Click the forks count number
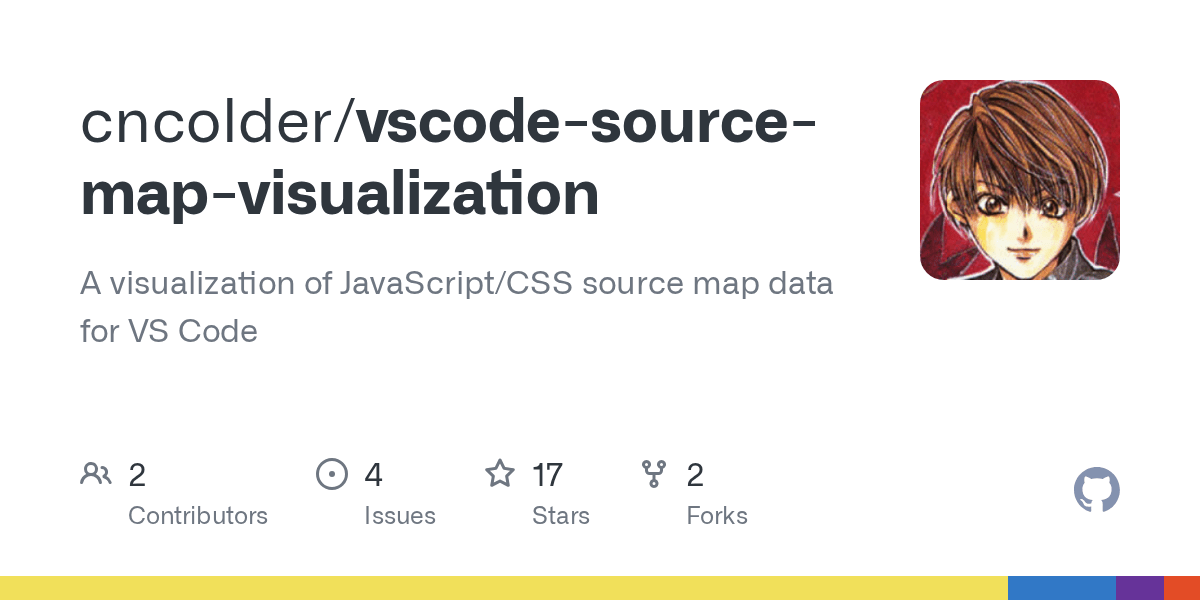 click(695, 475)
